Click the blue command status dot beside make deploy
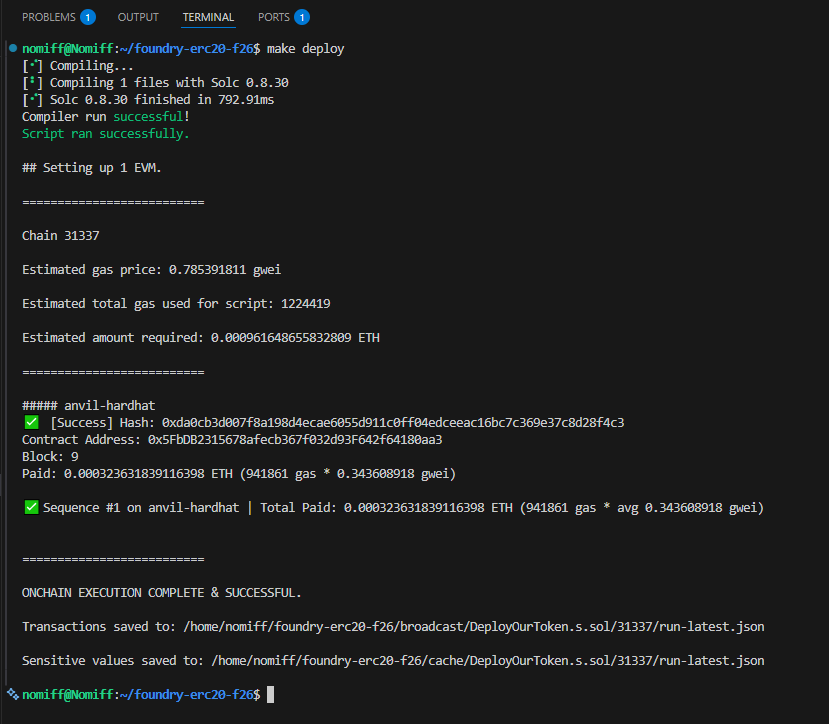This screenshot has width=829, height=724. point(13,49)
